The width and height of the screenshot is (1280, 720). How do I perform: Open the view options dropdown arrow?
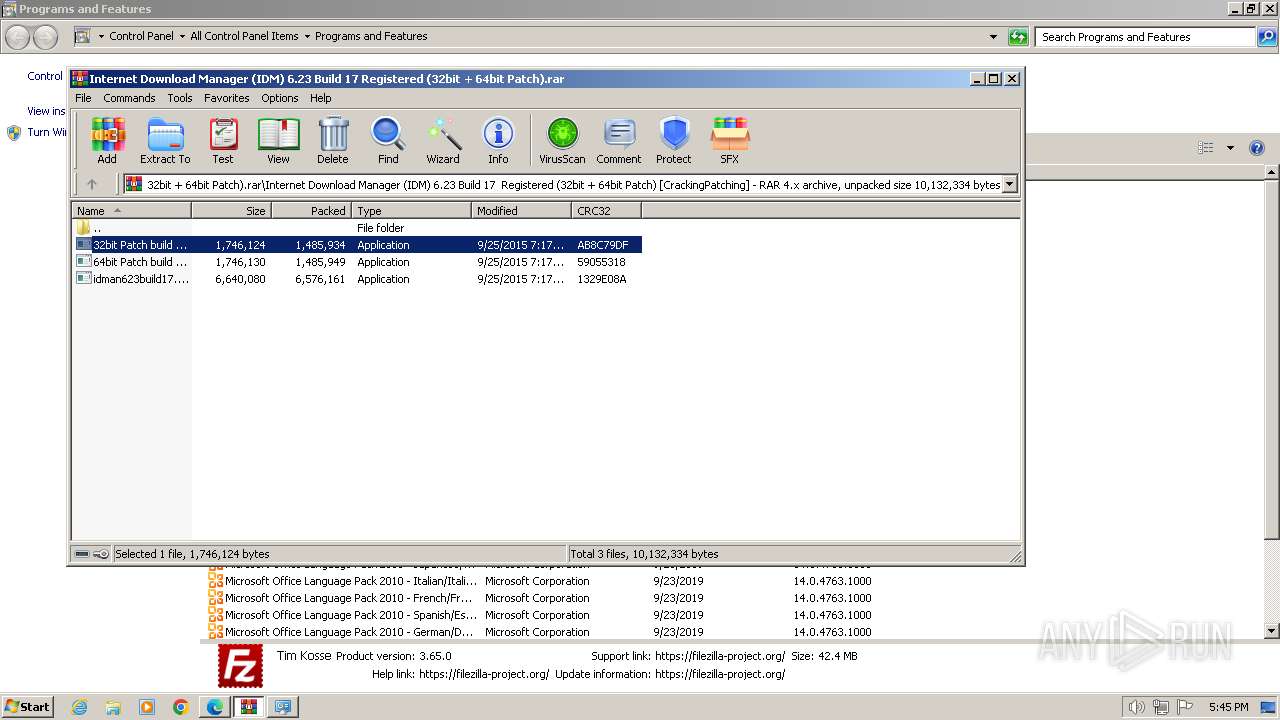tap(1230, 148)
